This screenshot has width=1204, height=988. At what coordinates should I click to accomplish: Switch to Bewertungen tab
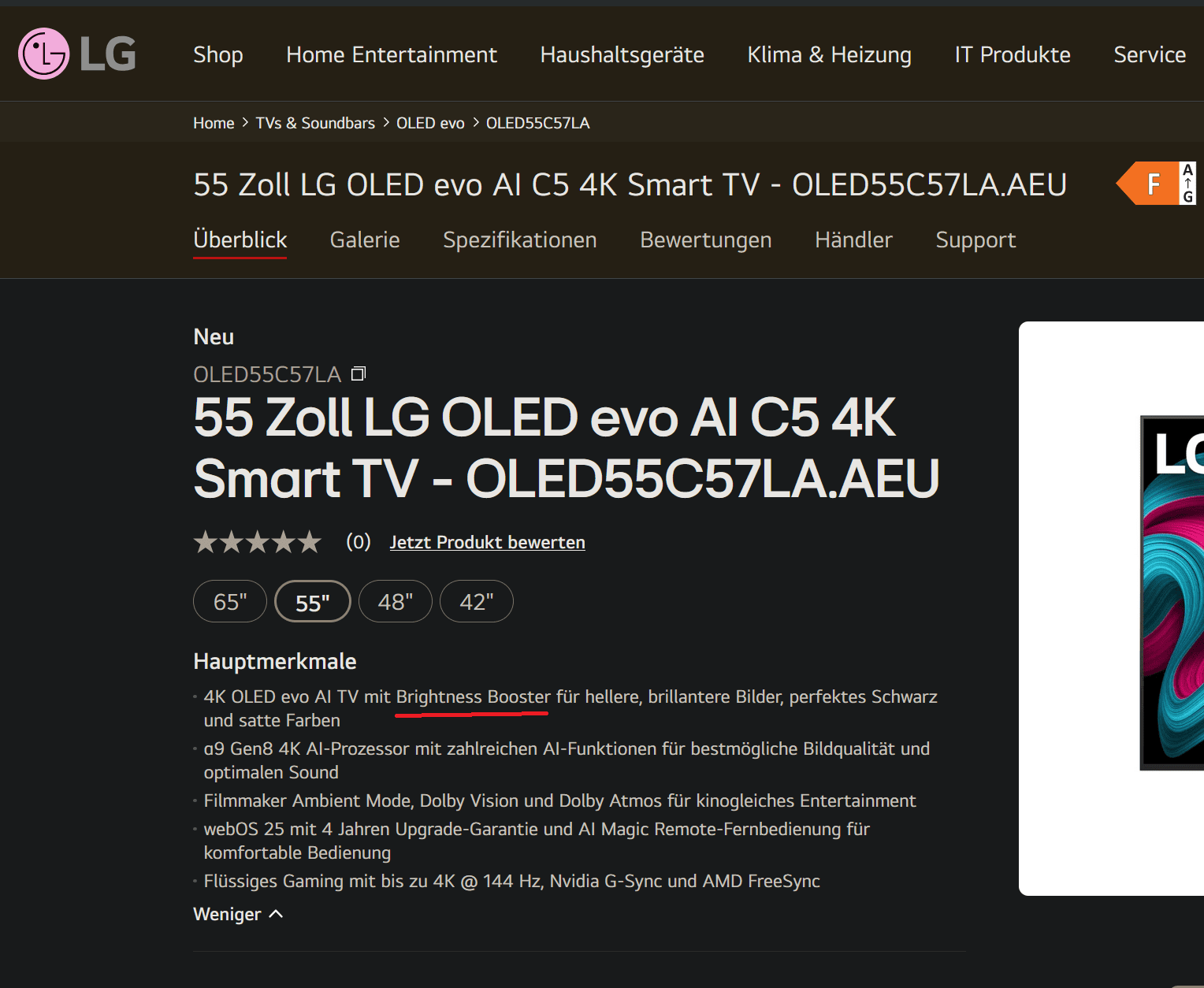706,240
